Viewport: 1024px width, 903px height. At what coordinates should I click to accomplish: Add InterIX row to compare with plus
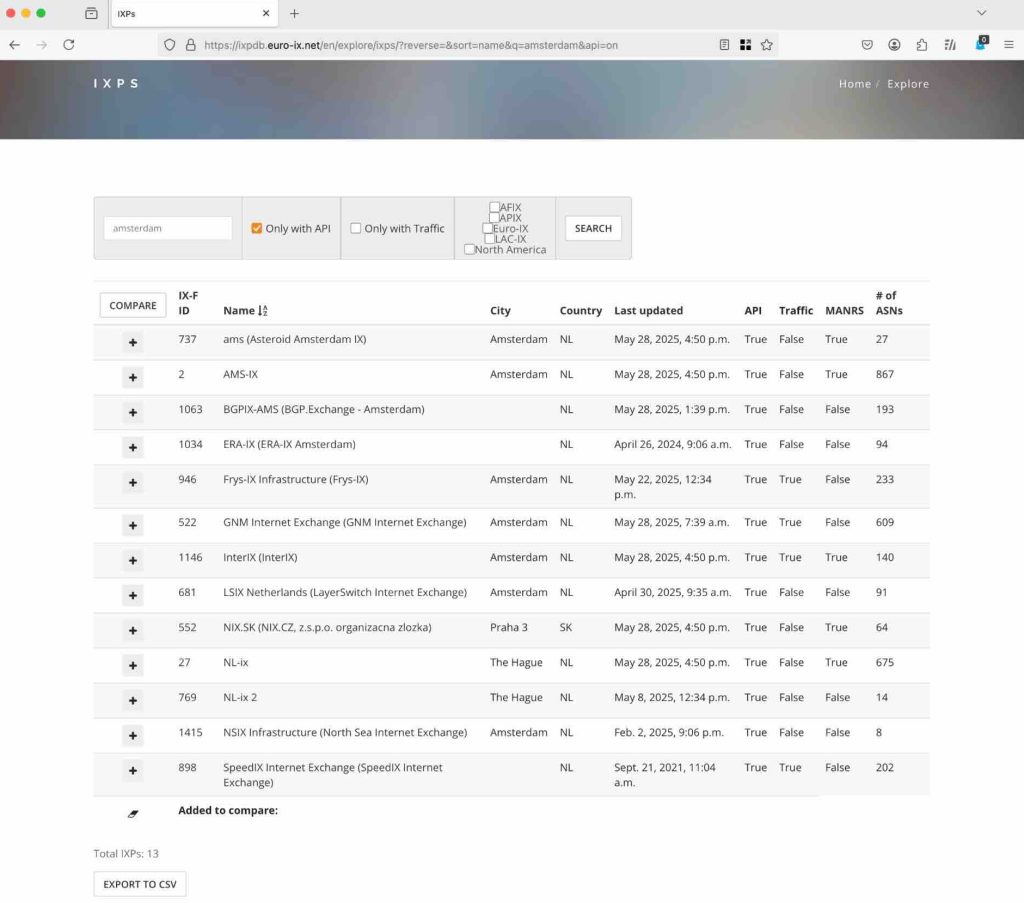[x=133, y=561]
